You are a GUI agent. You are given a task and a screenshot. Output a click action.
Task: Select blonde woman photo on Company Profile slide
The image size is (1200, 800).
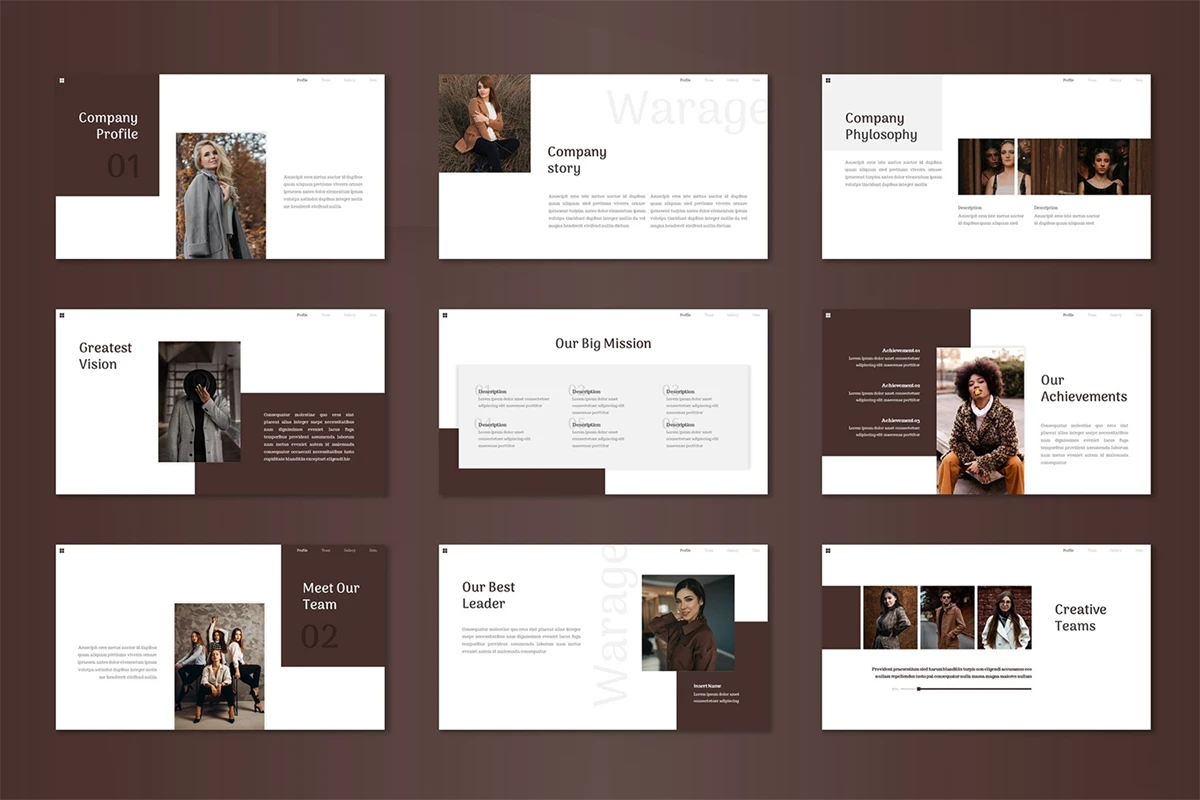point(221,196)
